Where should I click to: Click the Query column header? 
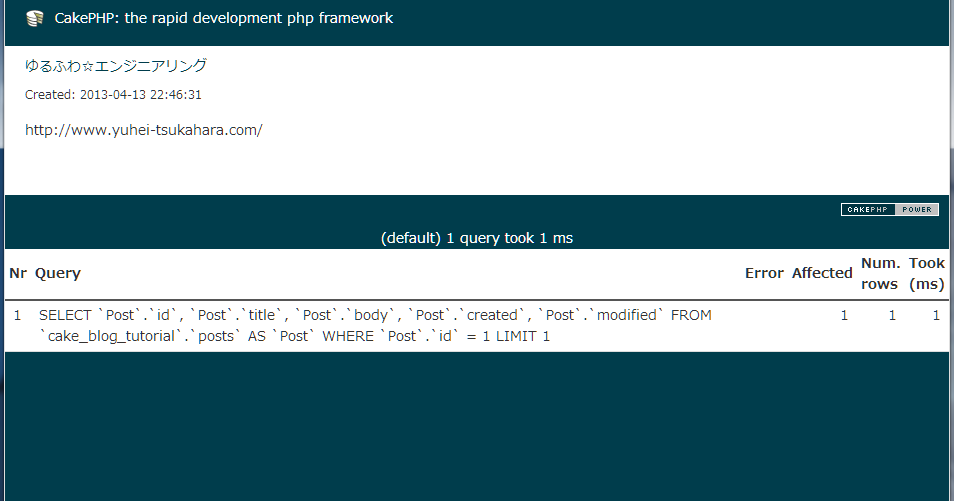pos(58,273)
